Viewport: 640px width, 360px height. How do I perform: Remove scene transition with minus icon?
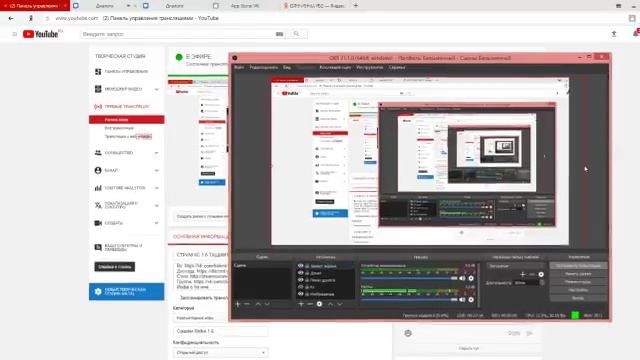532,274
